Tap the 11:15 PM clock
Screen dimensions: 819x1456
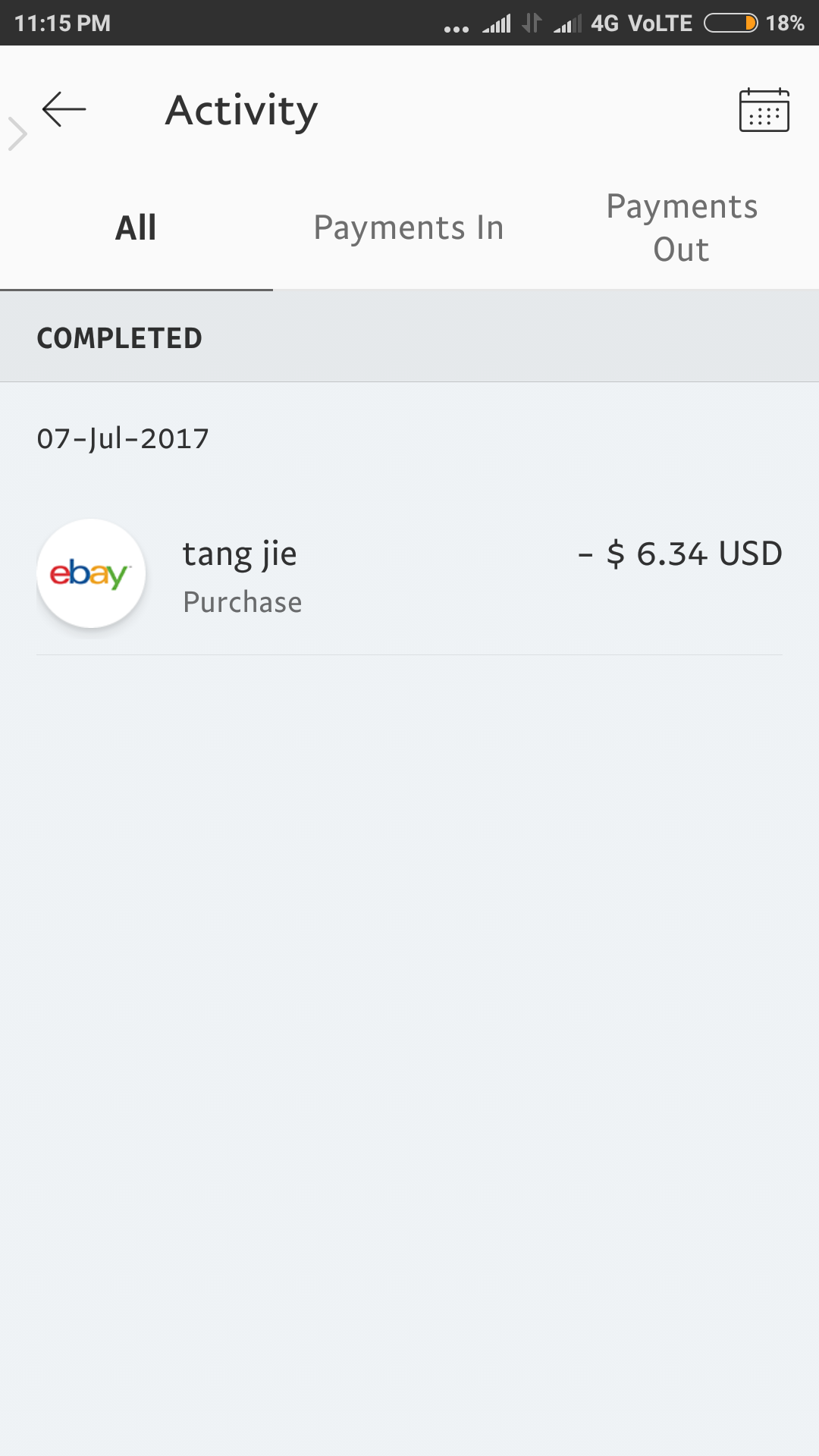tap(62, 24)
